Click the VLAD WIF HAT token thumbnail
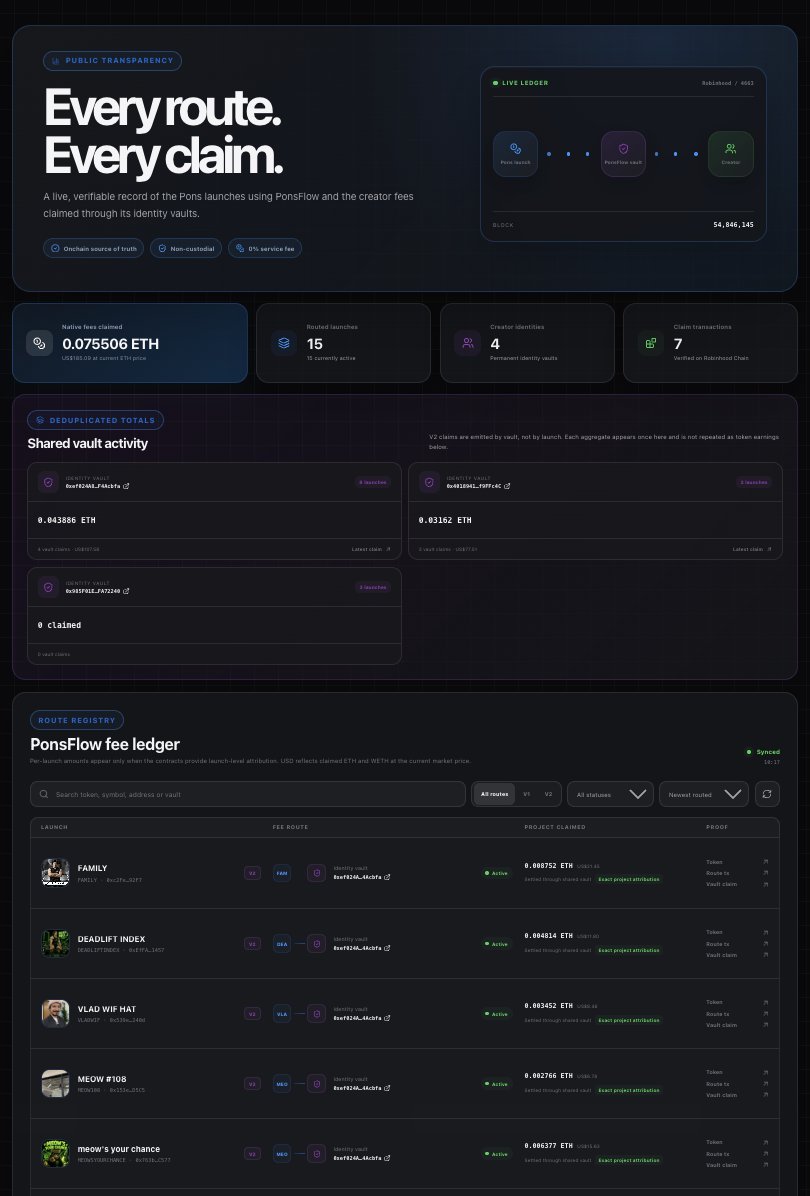Image resolution: width=810 pixels, height=1196 pixels. 55,1014
